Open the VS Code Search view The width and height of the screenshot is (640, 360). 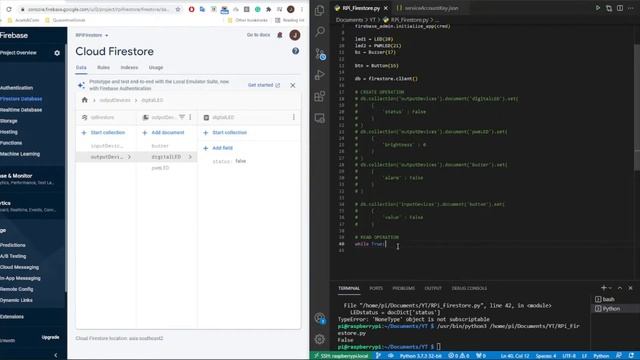[320, 32]
